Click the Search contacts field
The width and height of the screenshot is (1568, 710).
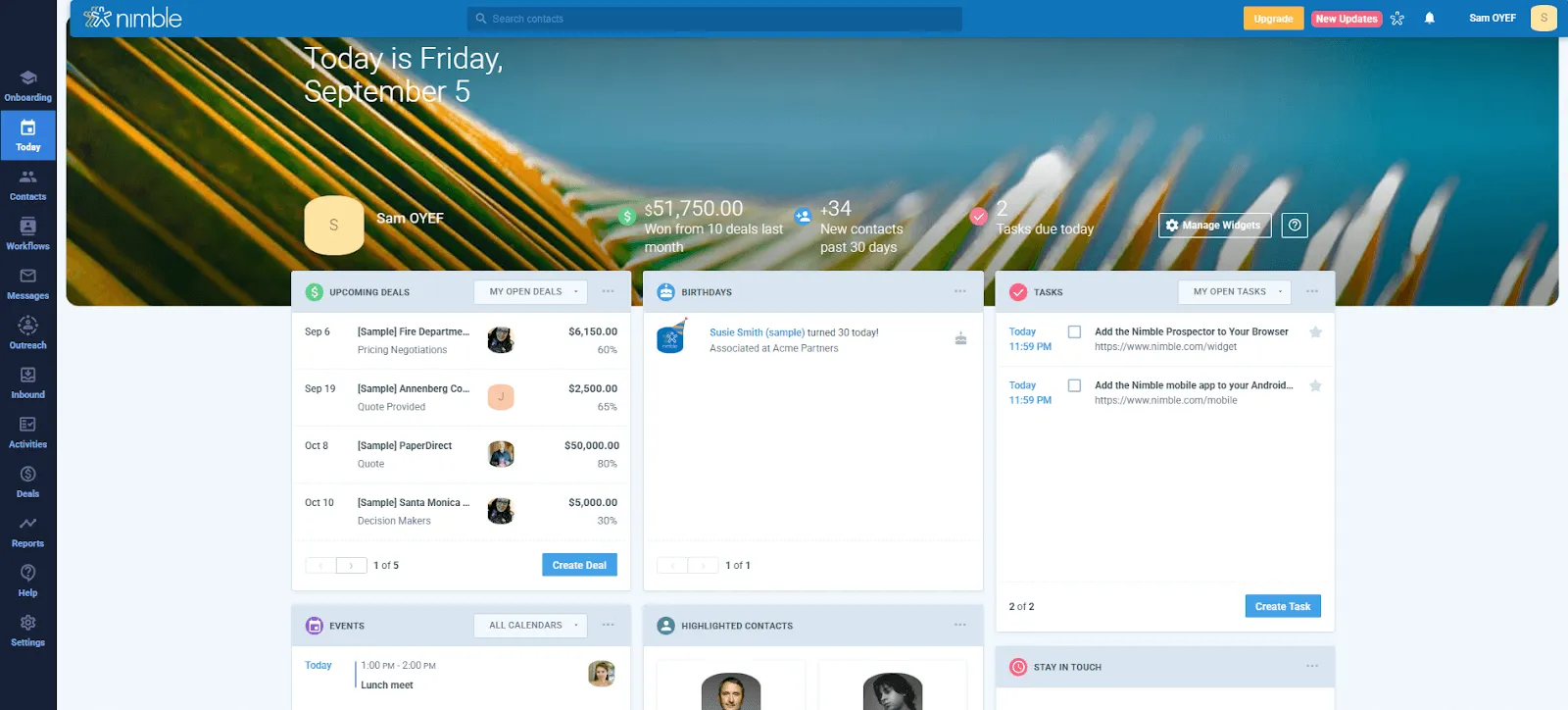(x=714, y=19)
